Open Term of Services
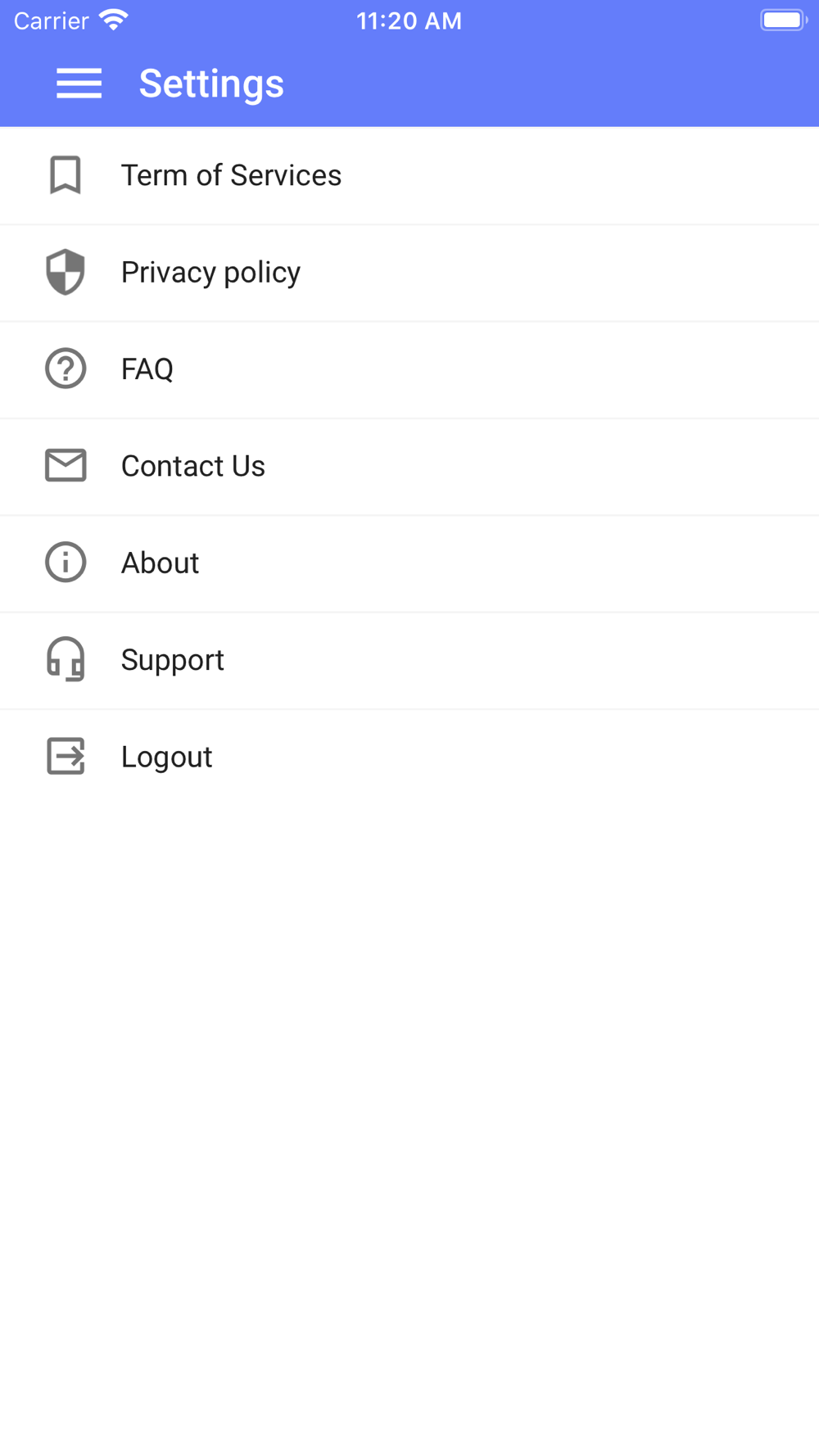Image resolution: width=819 pixels, height=1456 pixels. (x=231, y=175)
